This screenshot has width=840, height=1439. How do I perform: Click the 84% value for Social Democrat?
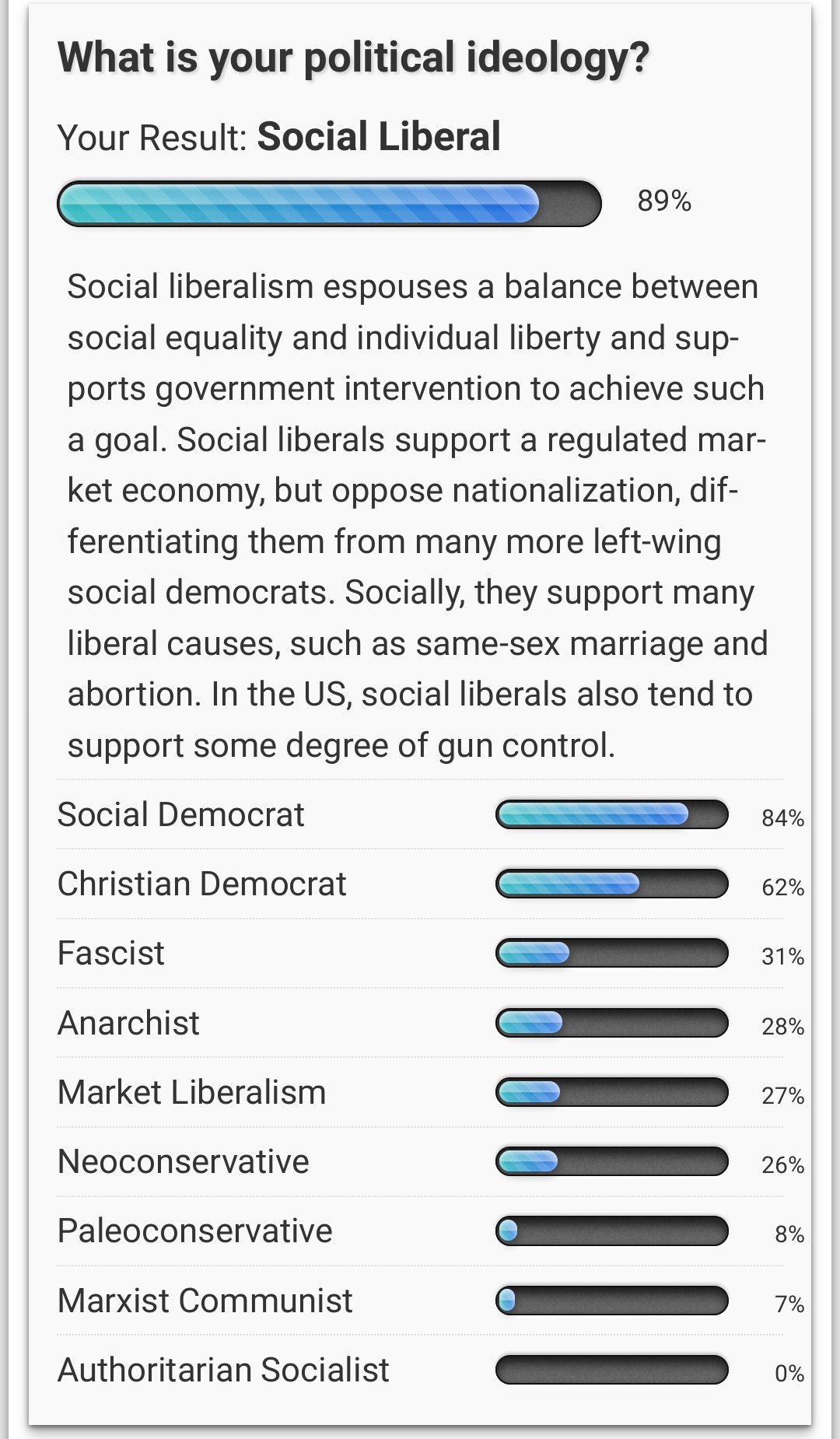point(782,818)
